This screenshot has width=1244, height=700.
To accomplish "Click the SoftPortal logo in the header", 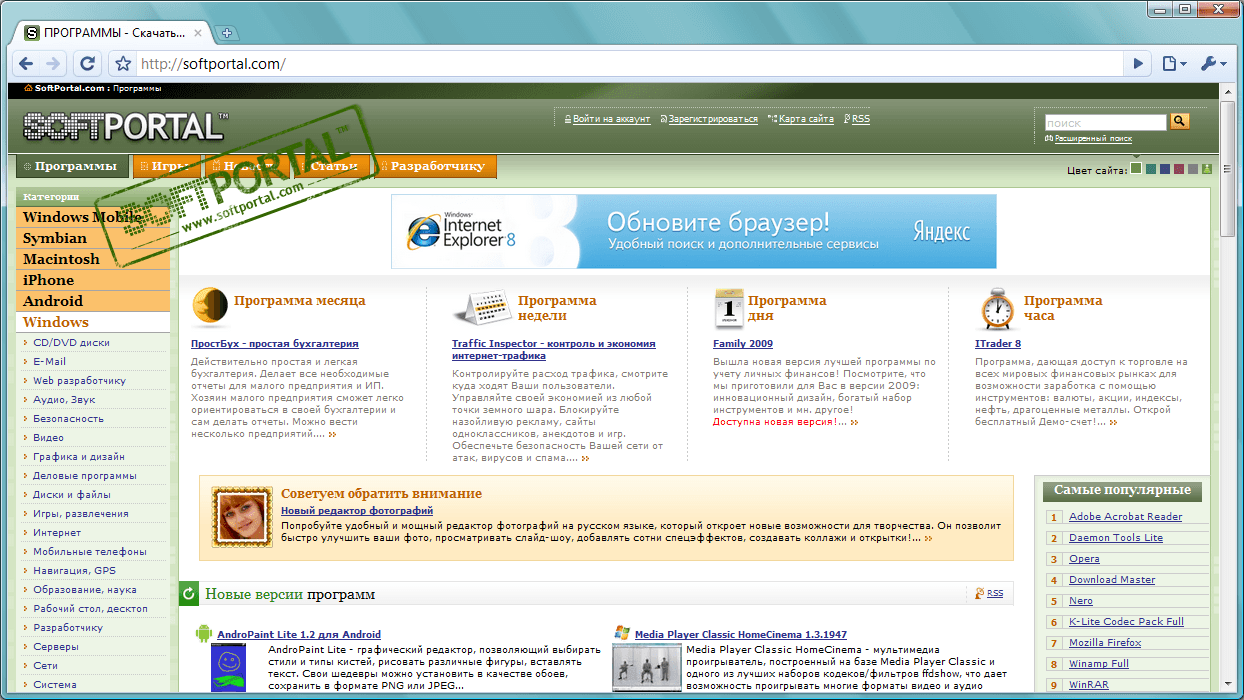I will point(125,126).
